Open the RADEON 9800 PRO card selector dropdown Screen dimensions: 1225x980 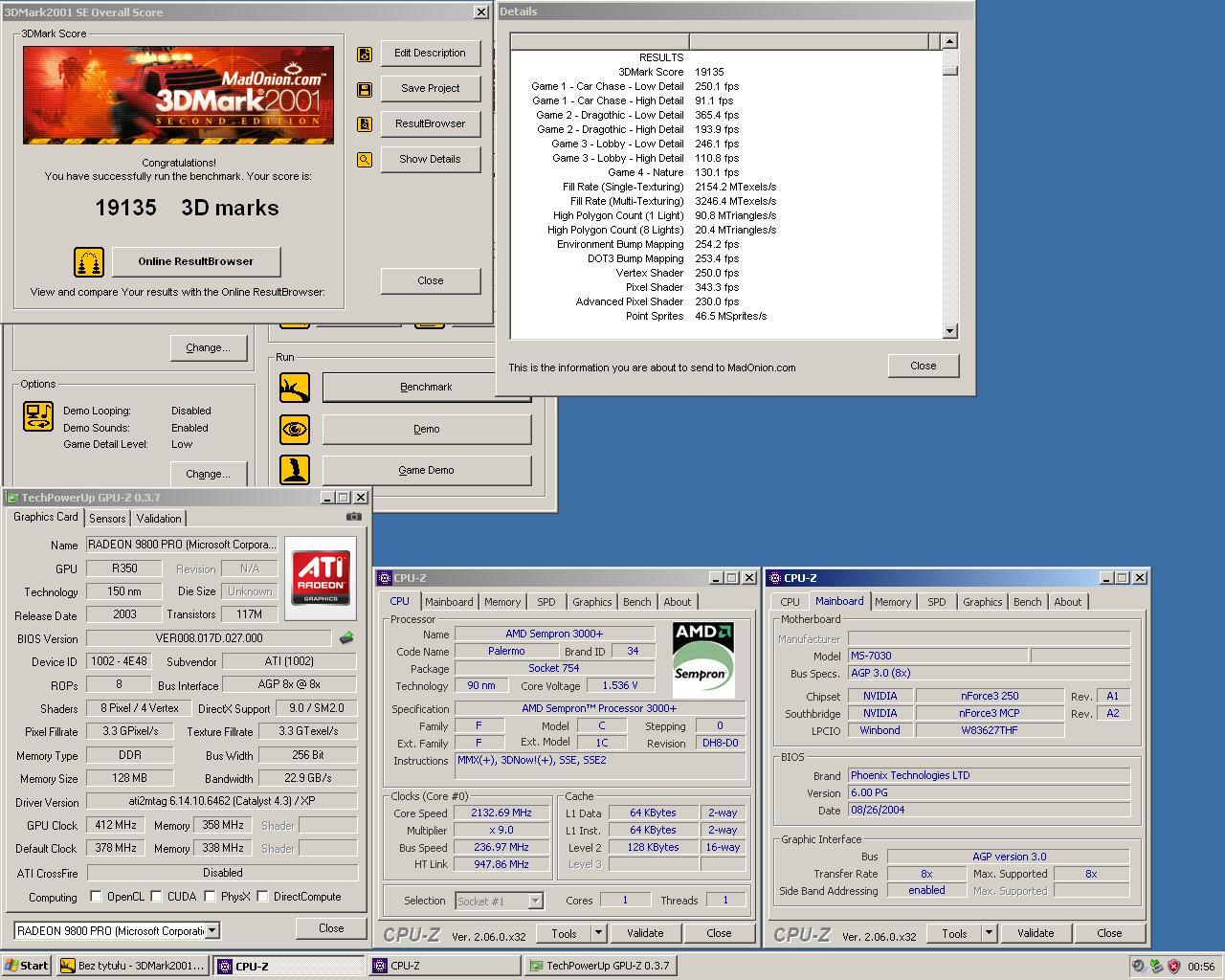coord(212,930)
